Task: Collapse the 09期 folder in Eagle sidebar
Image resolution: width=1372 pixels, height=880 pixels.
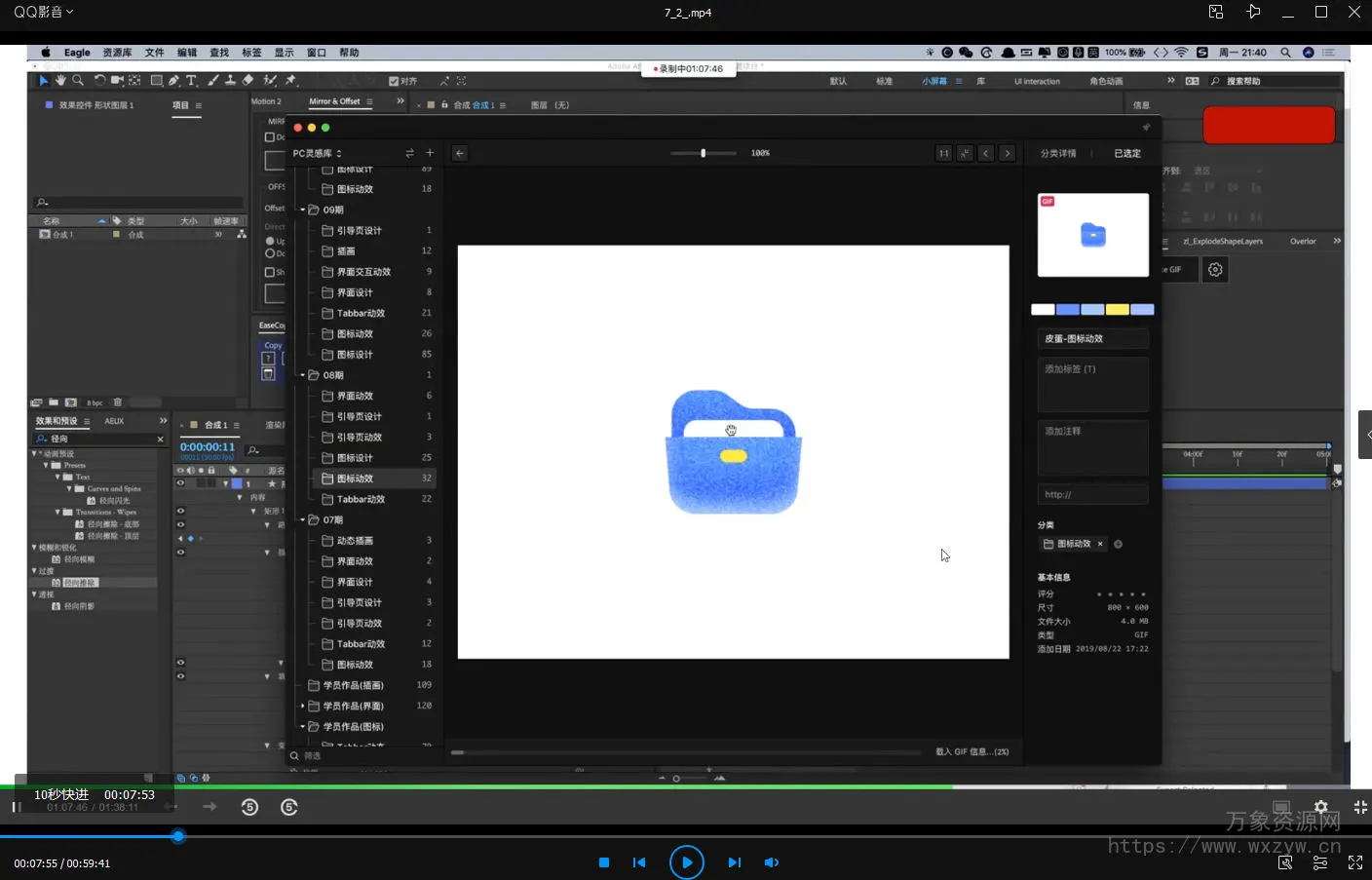Action: [x=303, y=210]
